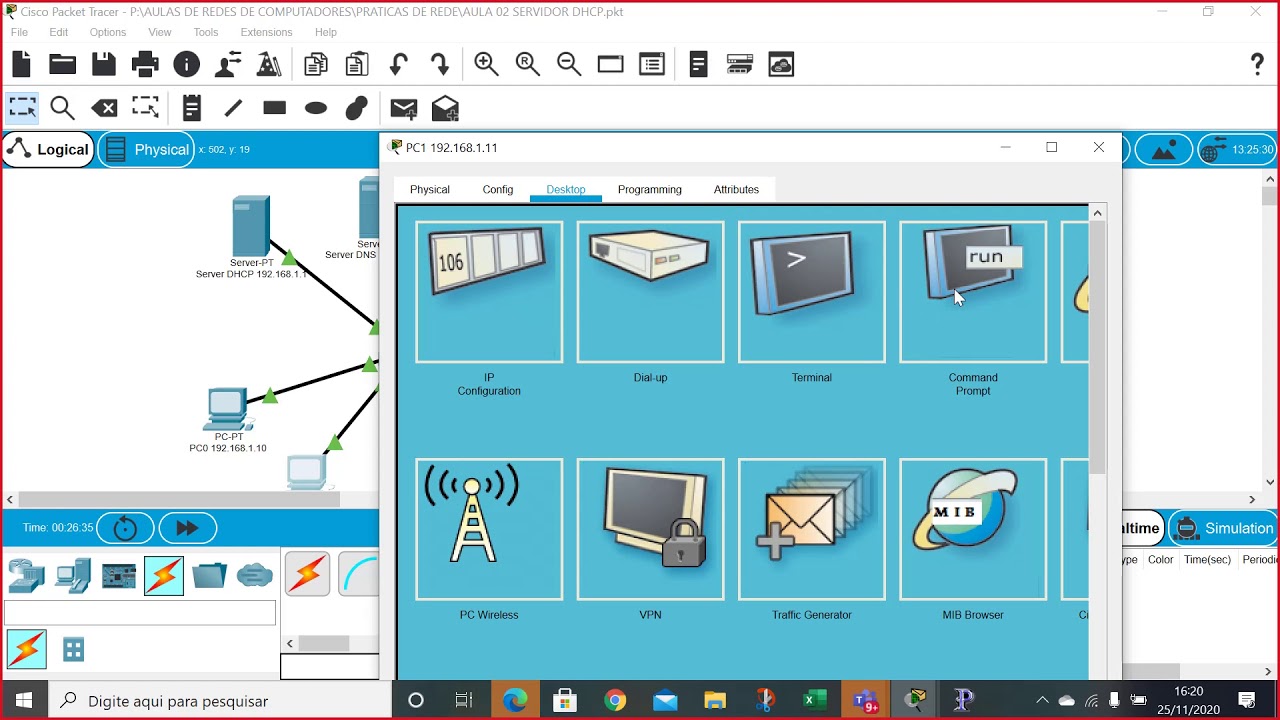
Task: Open Excel from the taskbar
Action: tap(815, 700)
